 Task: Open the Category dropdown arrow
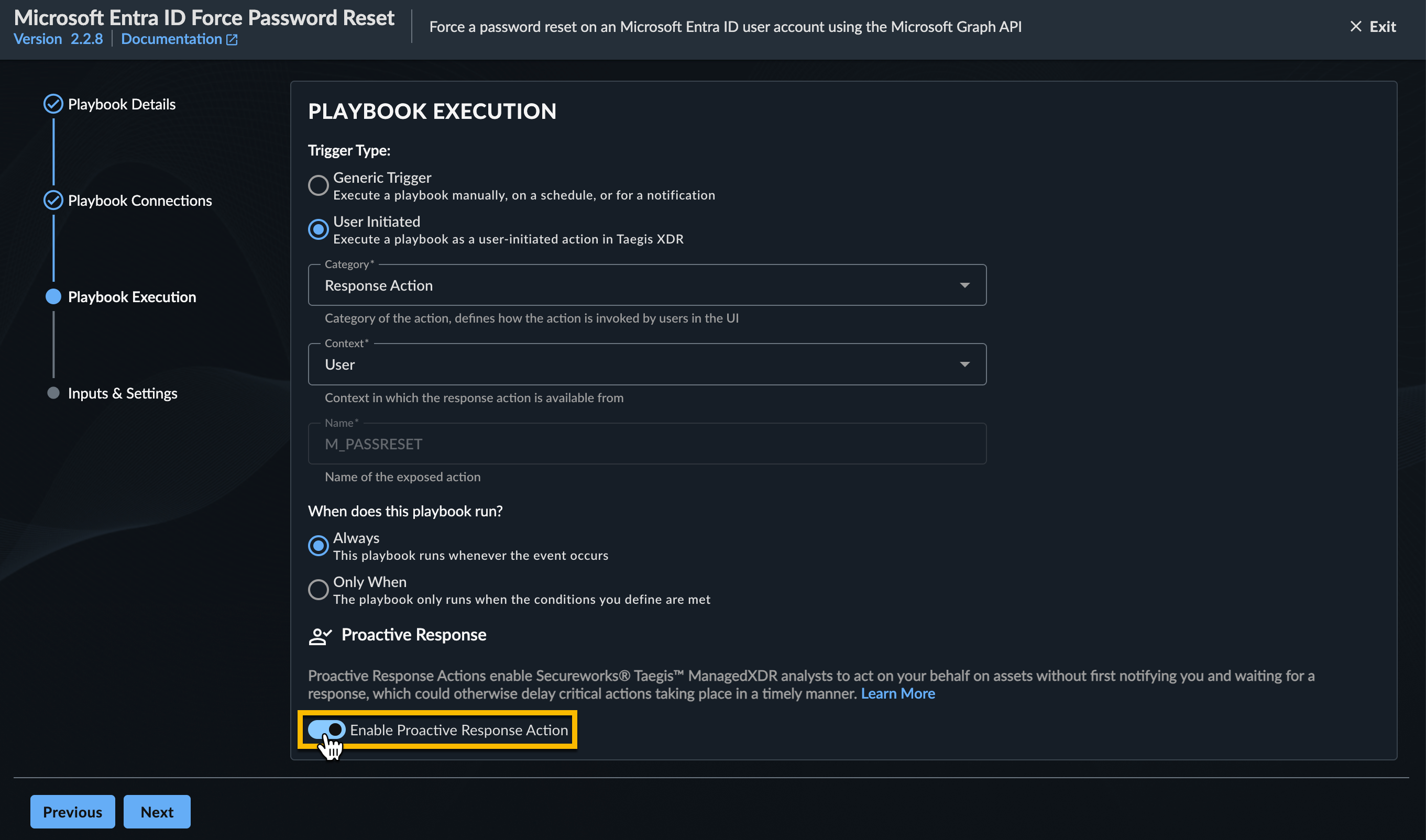point(964,285)
